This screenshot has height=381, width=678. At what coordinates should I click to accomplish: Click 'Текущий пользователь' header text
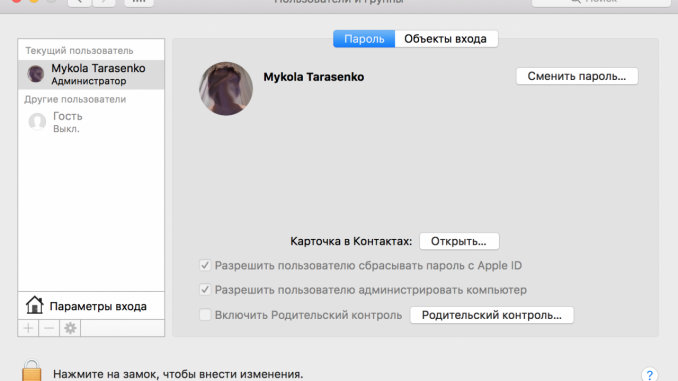(x=80, y=51)
